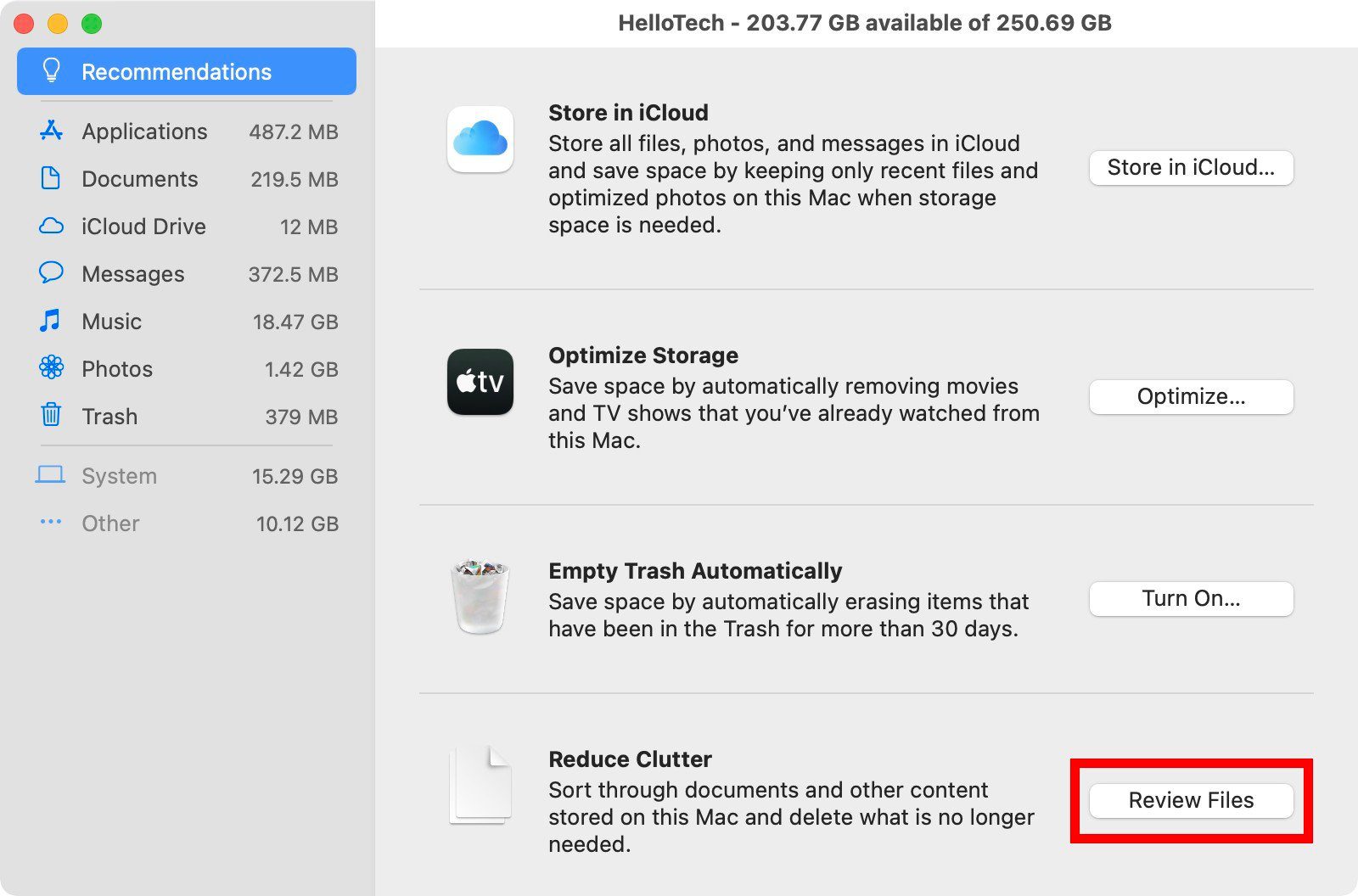Show the Messages category label
The image size is (1358, 896).
click(133, 274)
